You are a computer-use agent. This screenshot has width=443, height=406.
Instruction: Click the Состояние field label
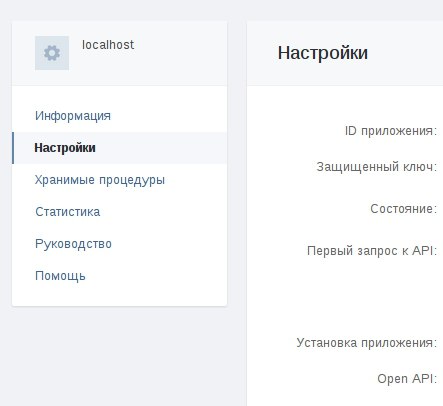[x=403, y=209]
